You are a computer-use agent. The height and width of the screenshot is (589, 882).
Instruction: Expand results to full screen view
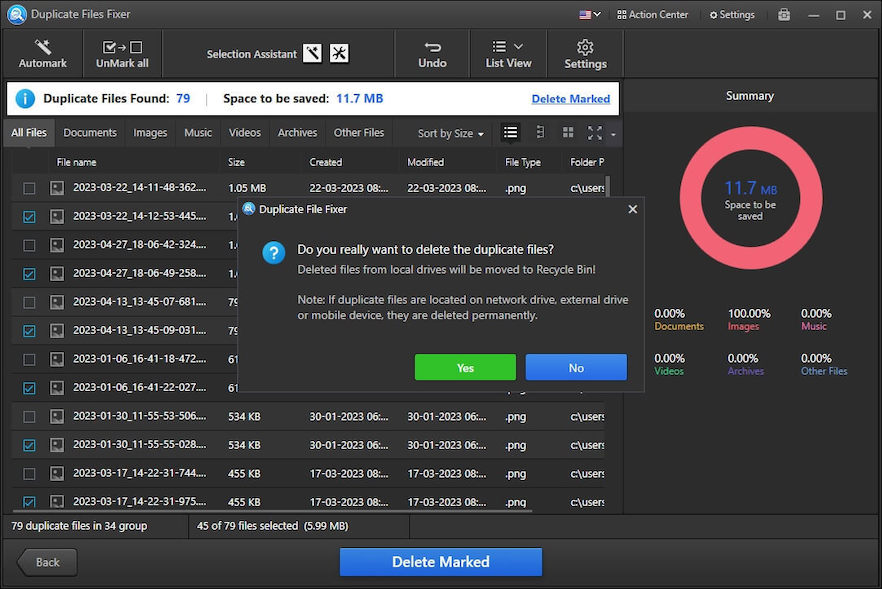point(595,133)
